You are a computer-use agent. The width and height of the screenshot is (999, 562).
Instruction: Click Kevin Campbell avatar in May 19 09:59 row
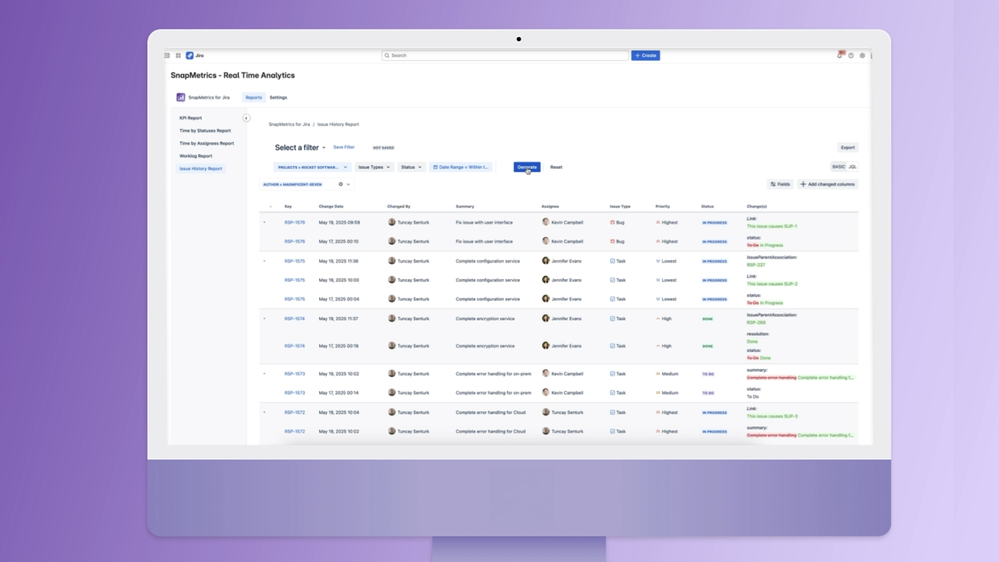[x=545, y=222]
